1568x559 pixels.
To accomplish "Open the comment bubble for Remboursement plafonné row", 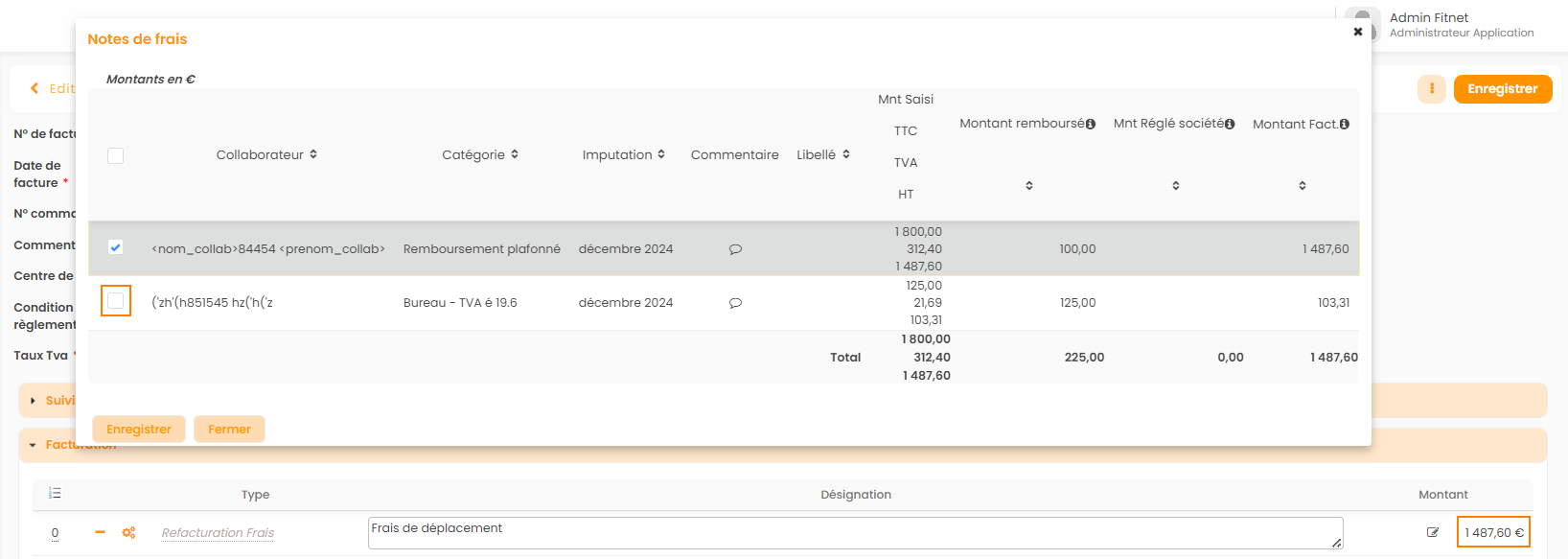I will click(735, 249).
